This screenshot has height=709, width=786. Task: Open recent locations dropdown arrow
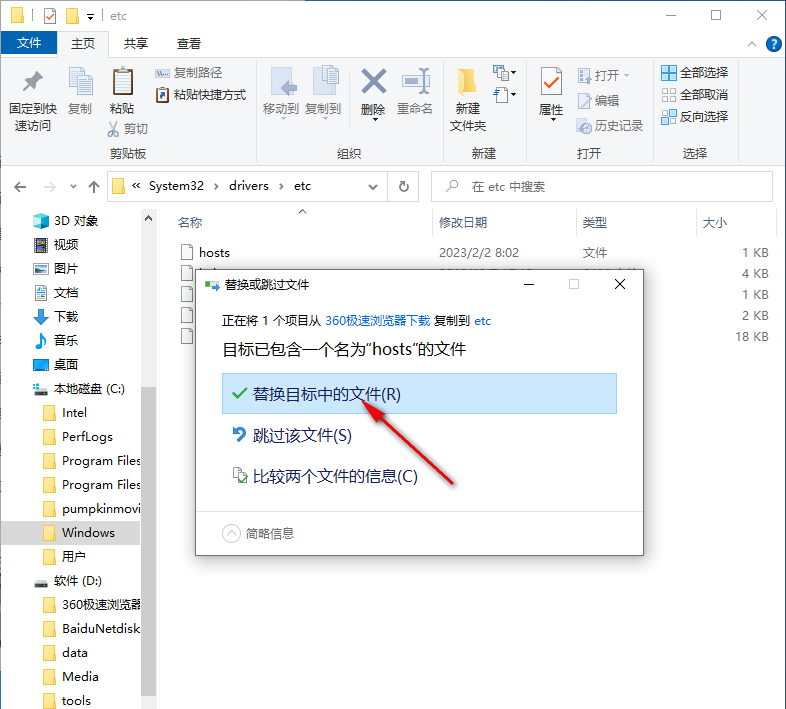pos(73,187)
